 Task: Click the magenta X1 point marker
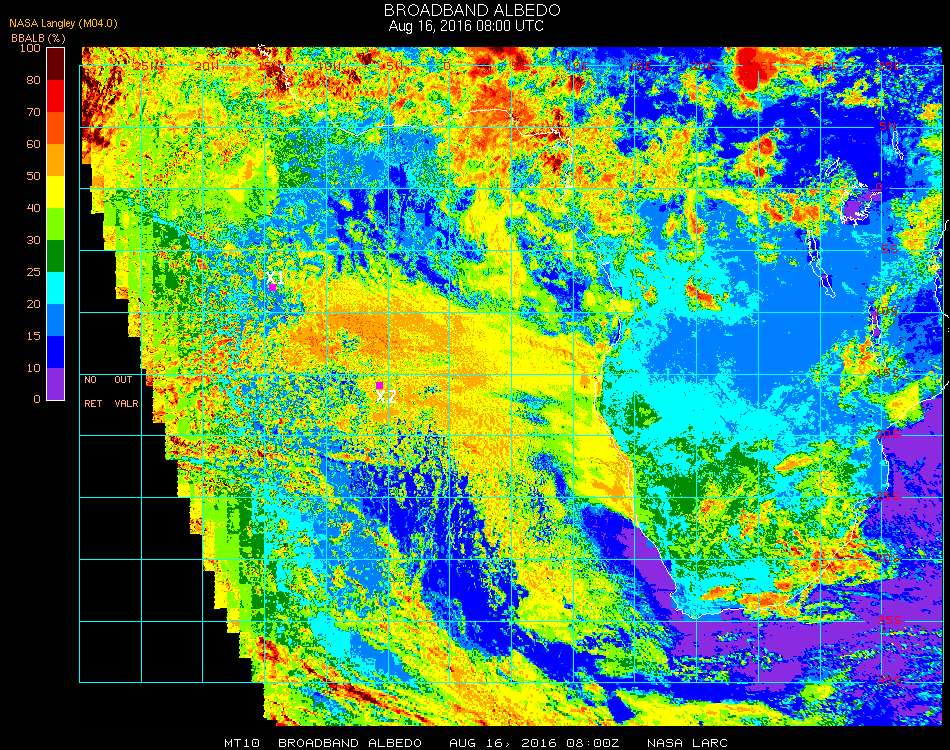click(273, 287)
